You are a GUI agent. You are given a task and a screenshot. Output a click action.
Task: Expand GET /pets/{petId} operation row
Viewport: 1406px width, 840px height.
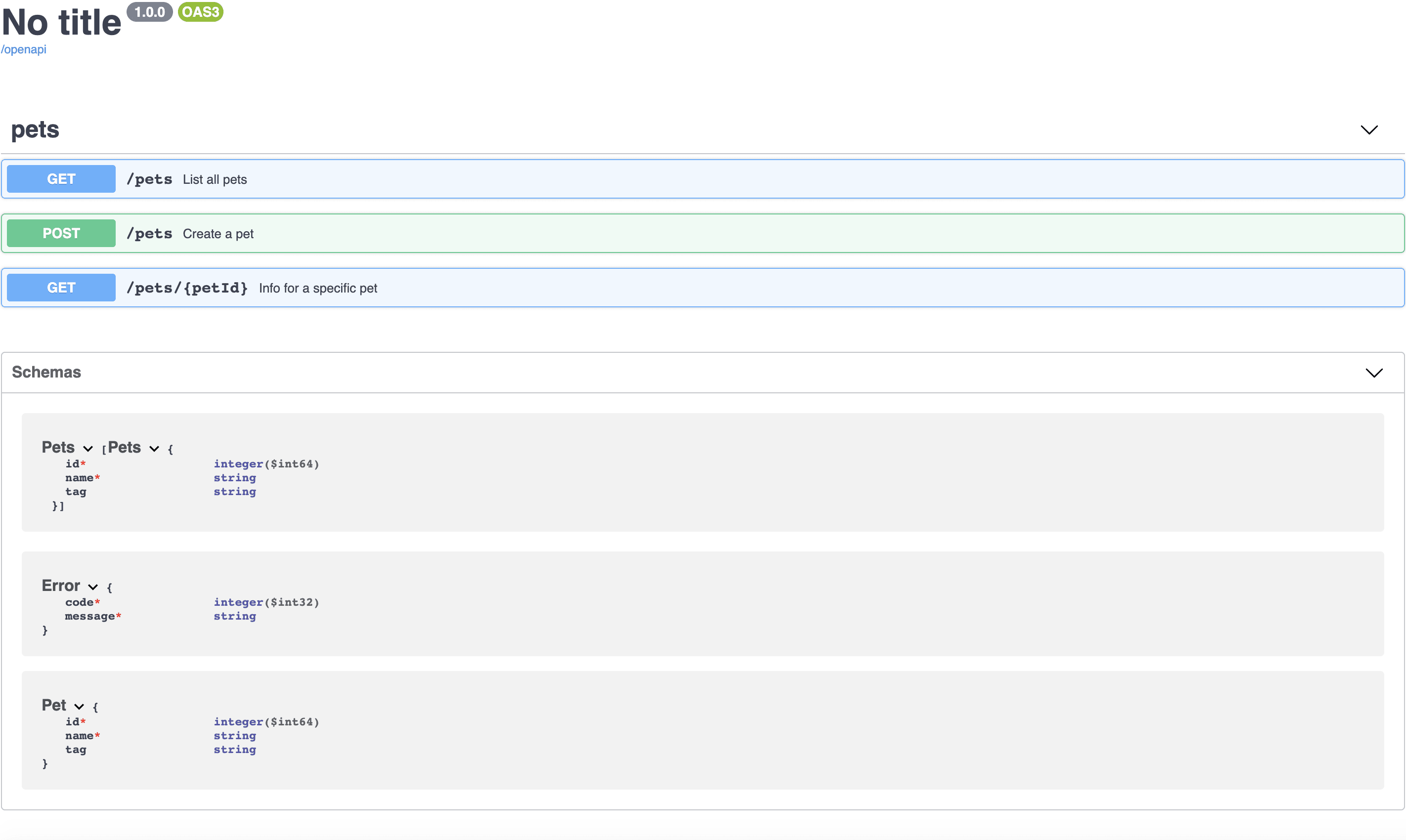click(793, 288)
